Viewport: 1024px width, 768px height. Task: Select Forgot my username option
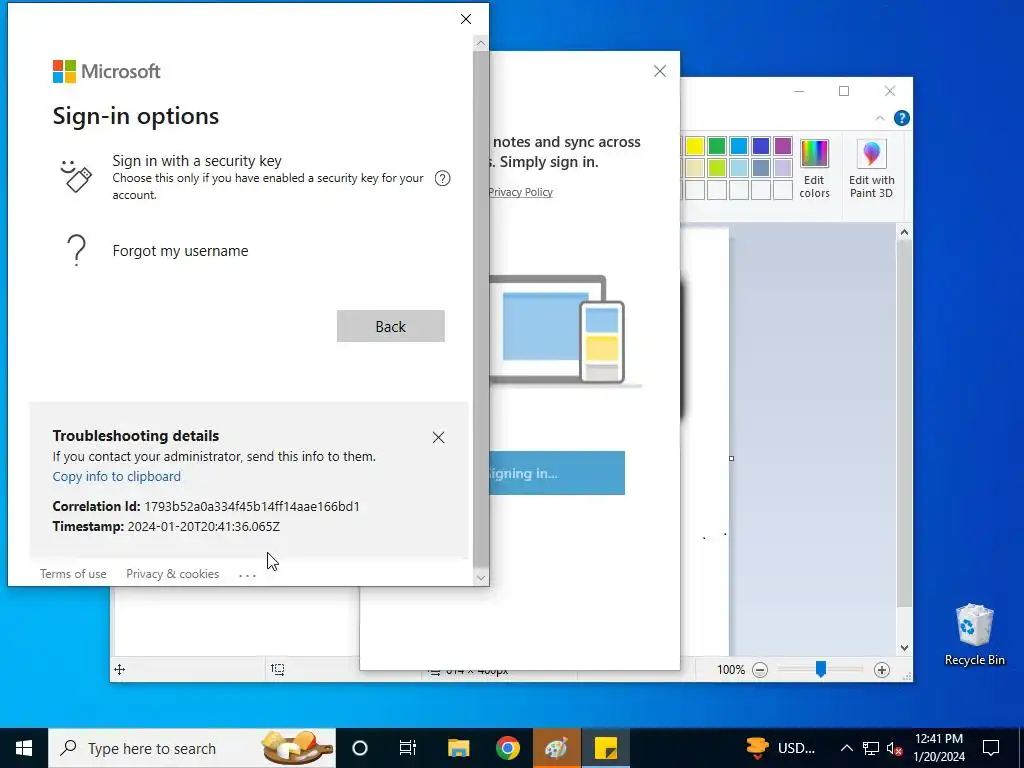pyautogui.click(x=180, y=251)
